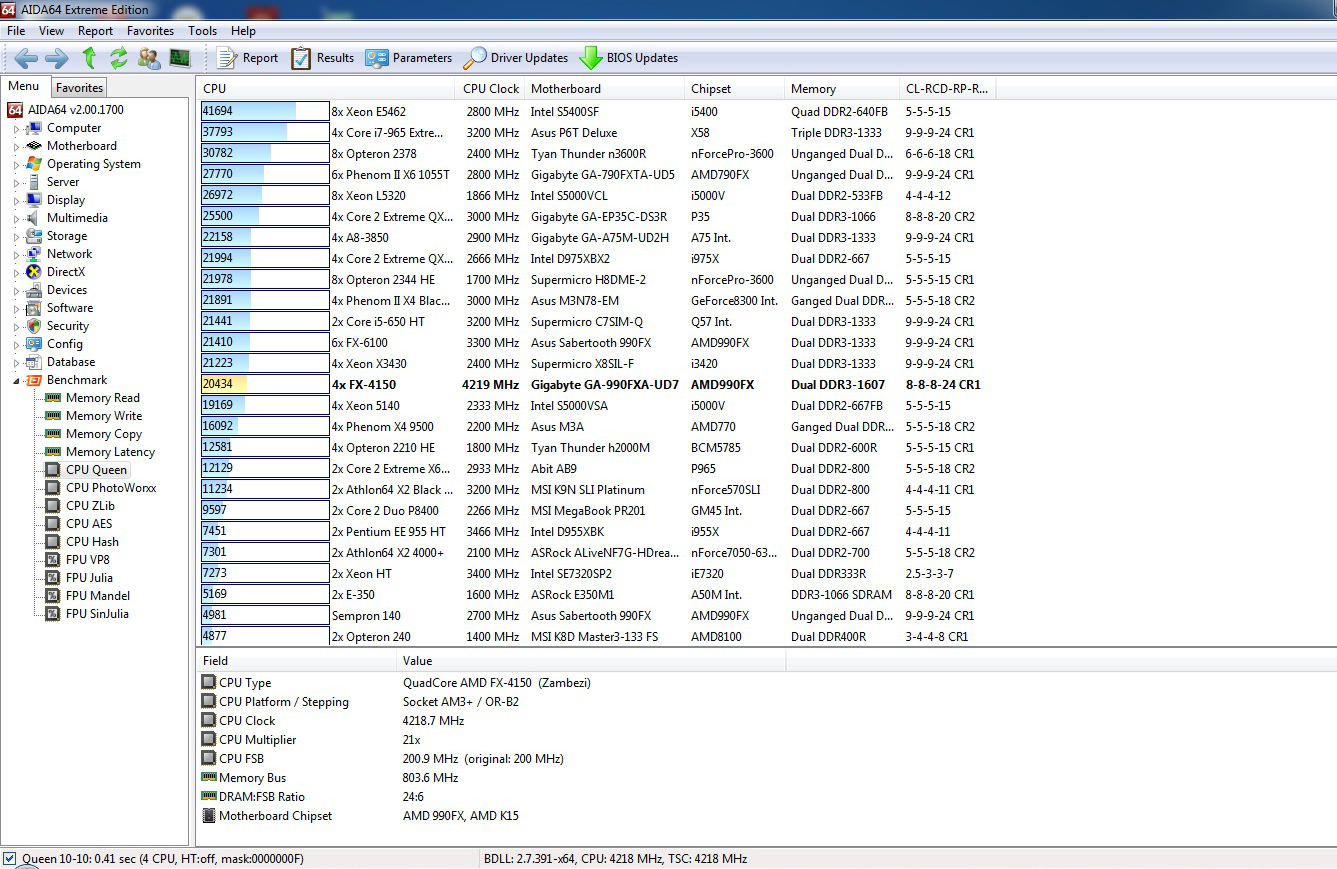This screenshot has height=869, width=1337.
Task: Click the Value column header in details
Action: click(x=590, y=661)
